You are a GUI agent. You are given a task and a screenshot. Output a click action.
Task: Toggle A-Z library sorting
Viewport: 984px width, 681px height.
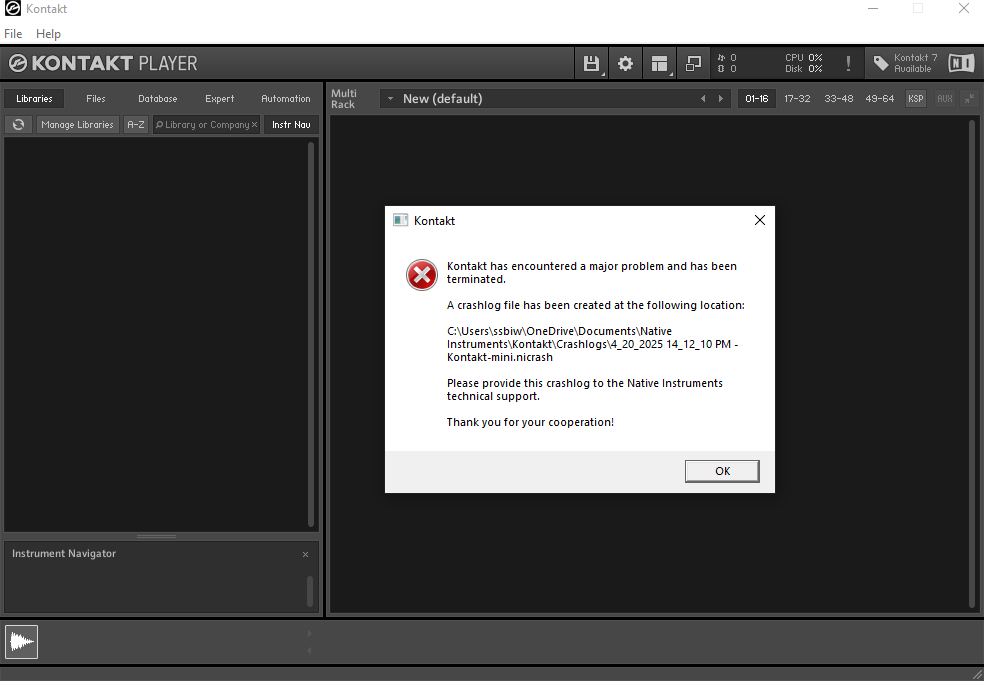pyautogui.click(x=136, y=124)
